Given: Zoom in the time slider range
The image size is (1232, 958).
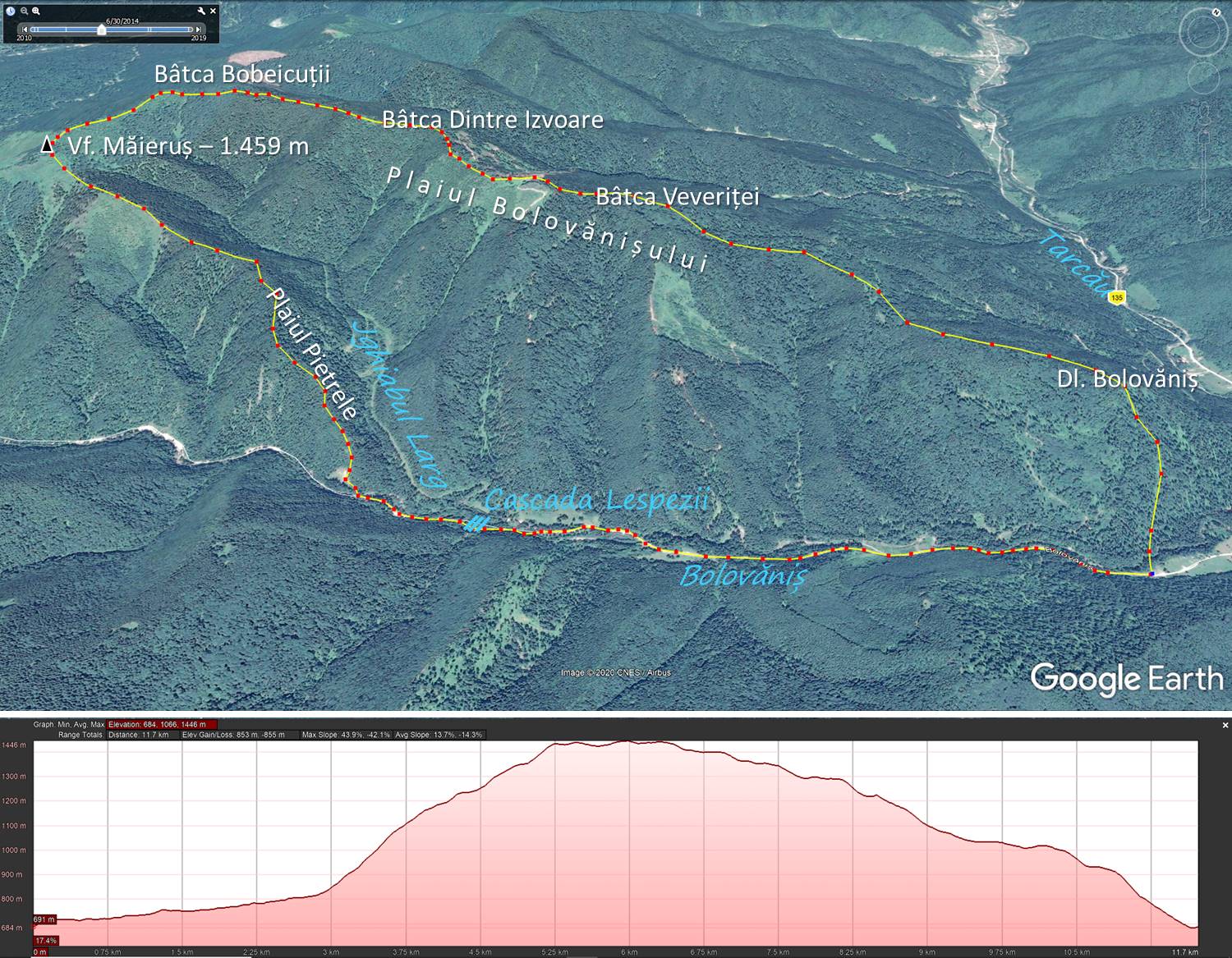Looking at the screenshot, I should (36, 11).
